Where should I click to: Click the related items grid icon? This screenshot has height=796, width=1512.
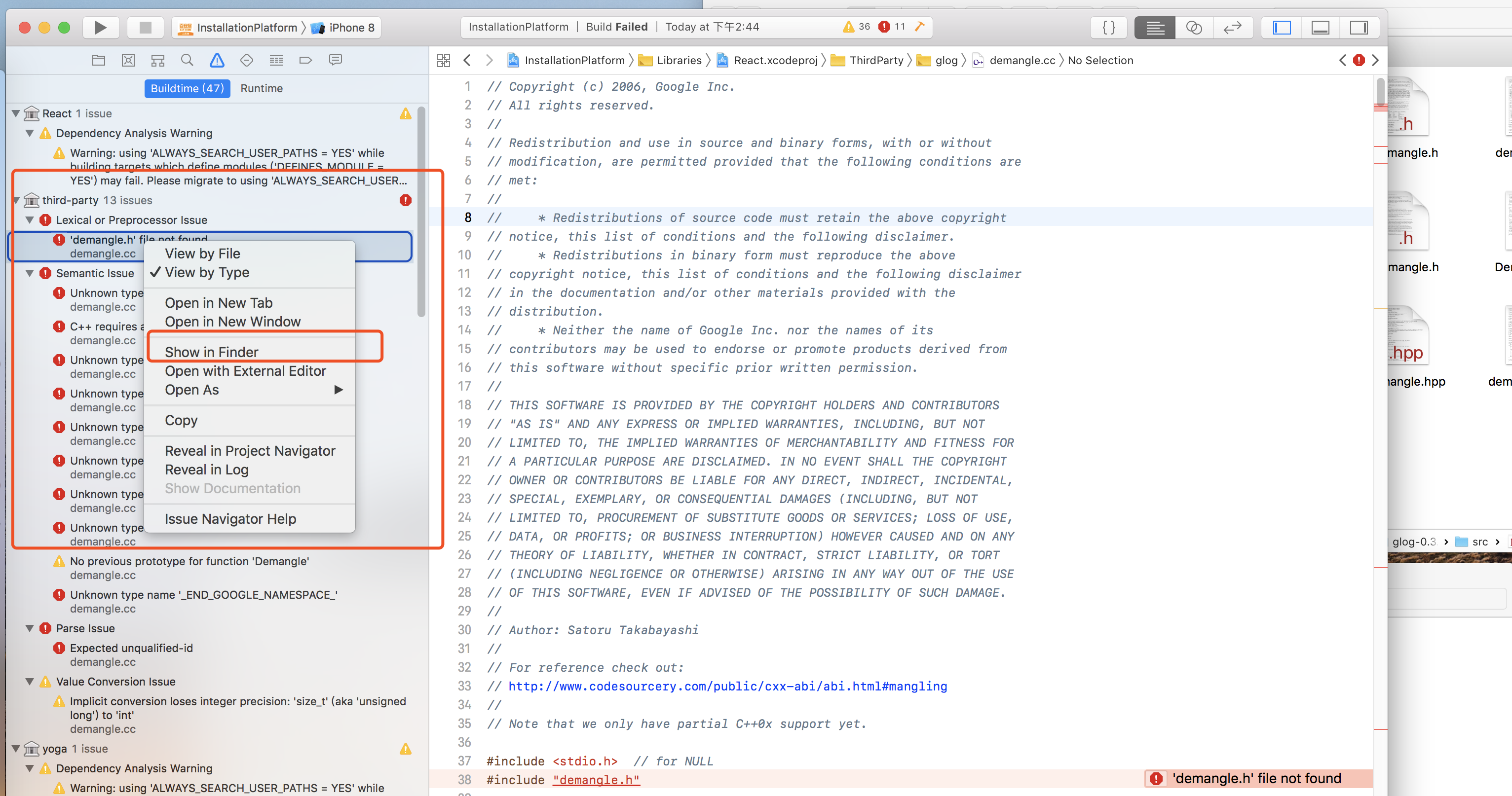pos(444,61)
